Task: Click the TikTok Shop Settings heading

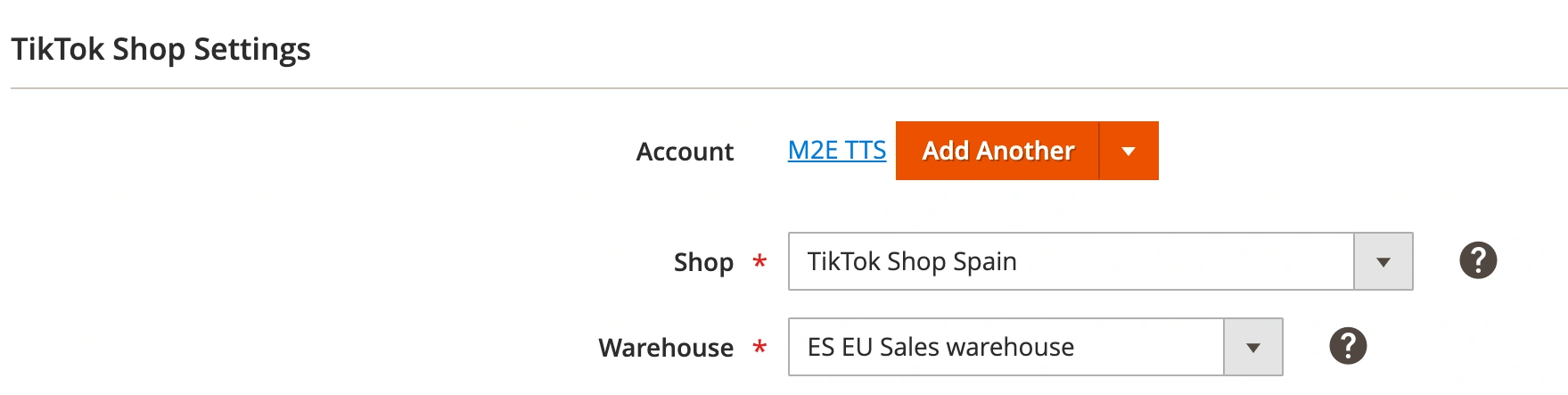Action: point(160,49)
